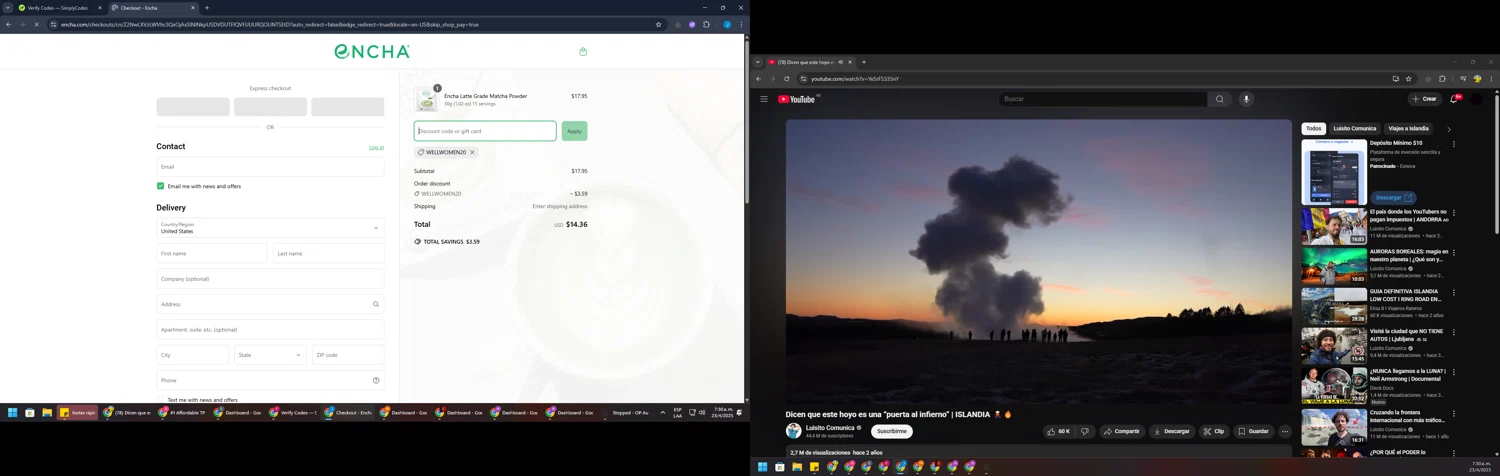Go back in Encha browser window
This screenshot has width=1500, height=476.
tap(9, 24)
